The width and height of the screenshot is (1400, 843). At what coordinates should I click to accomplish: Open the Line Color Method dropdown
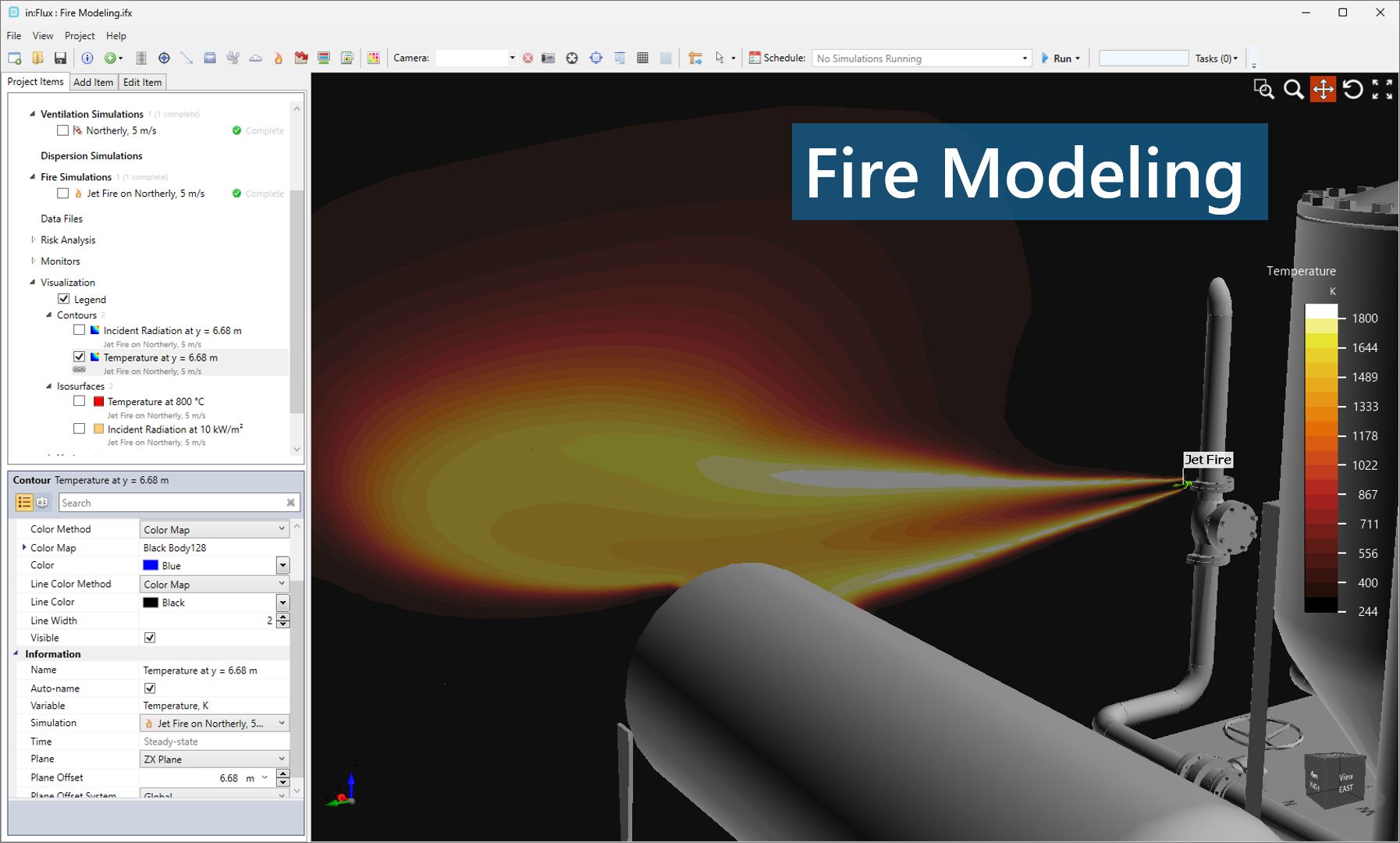[215, 584]
